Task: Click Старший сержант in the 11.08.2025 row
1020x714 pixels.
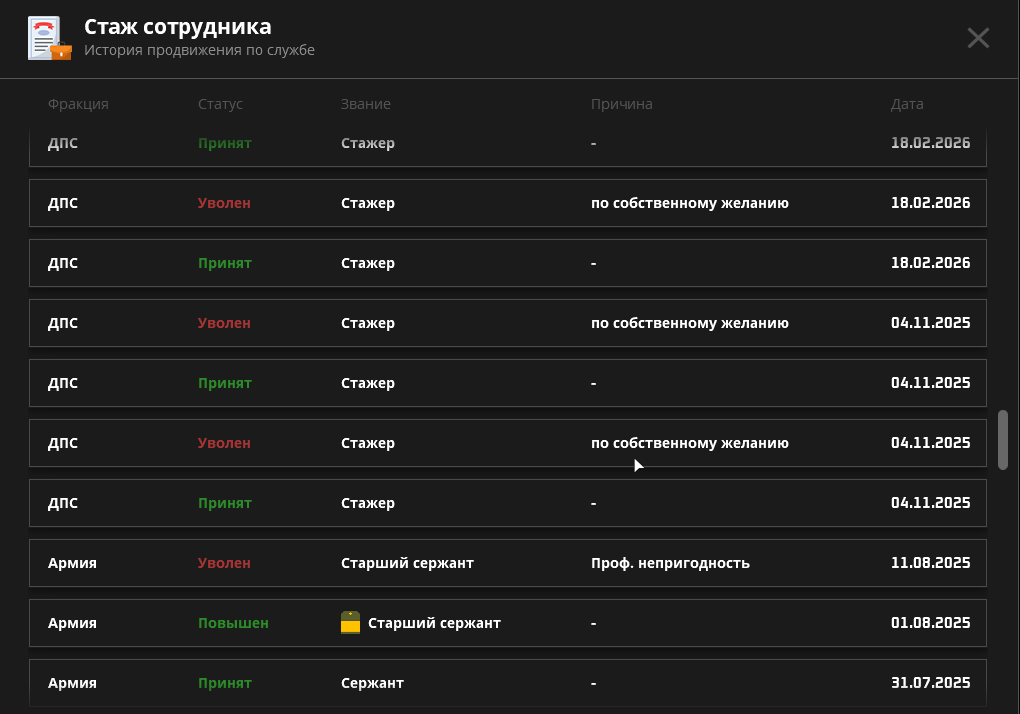Action: 407,563
